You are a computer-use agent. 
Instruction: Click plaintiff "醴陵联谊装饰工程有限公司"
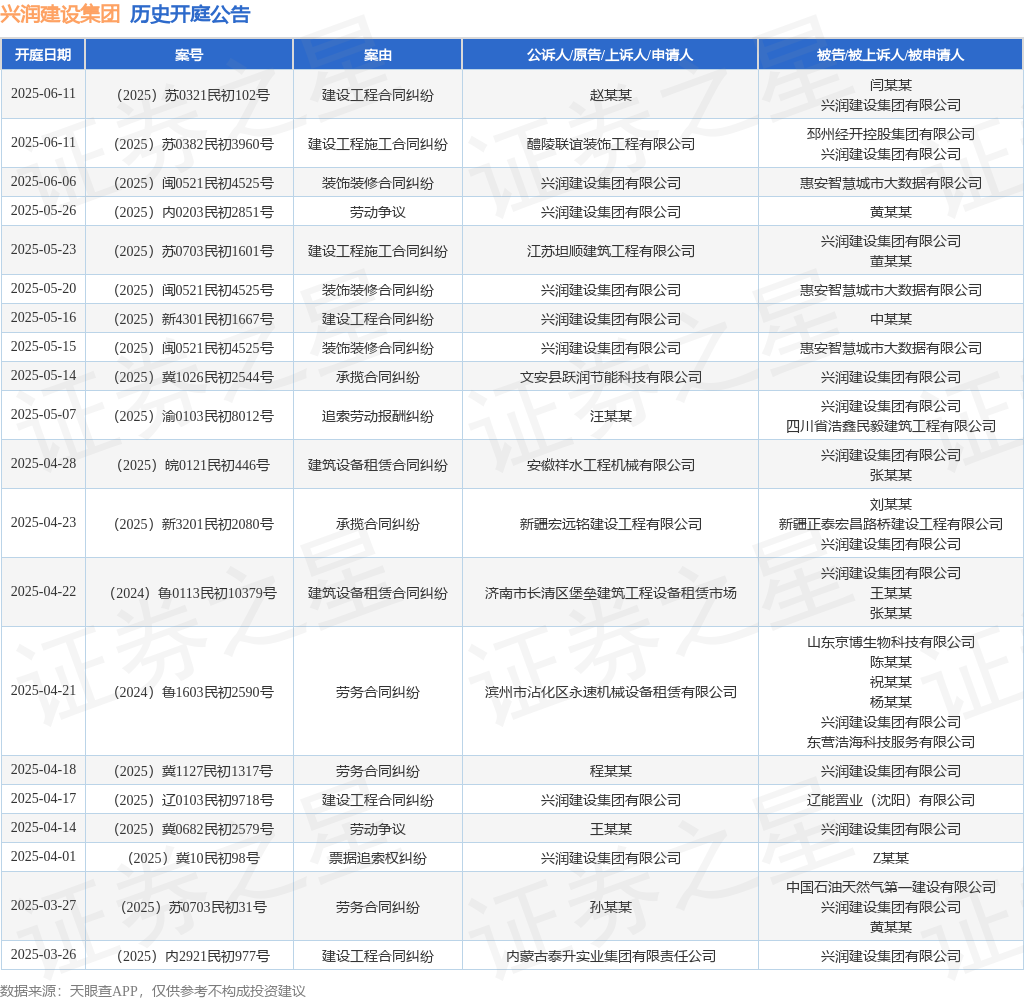(610, 144)
